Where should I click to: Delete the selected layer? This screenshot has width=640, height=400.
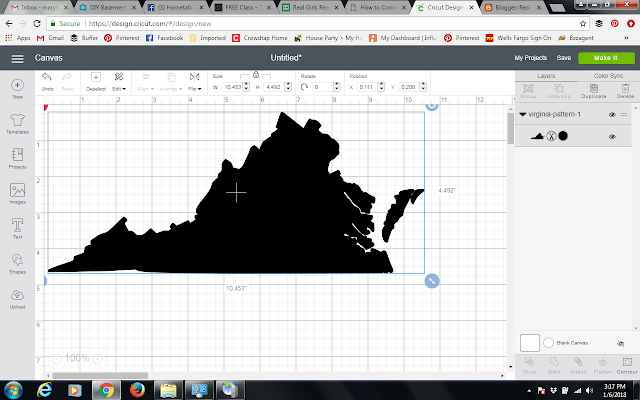(x=625, y=91)
